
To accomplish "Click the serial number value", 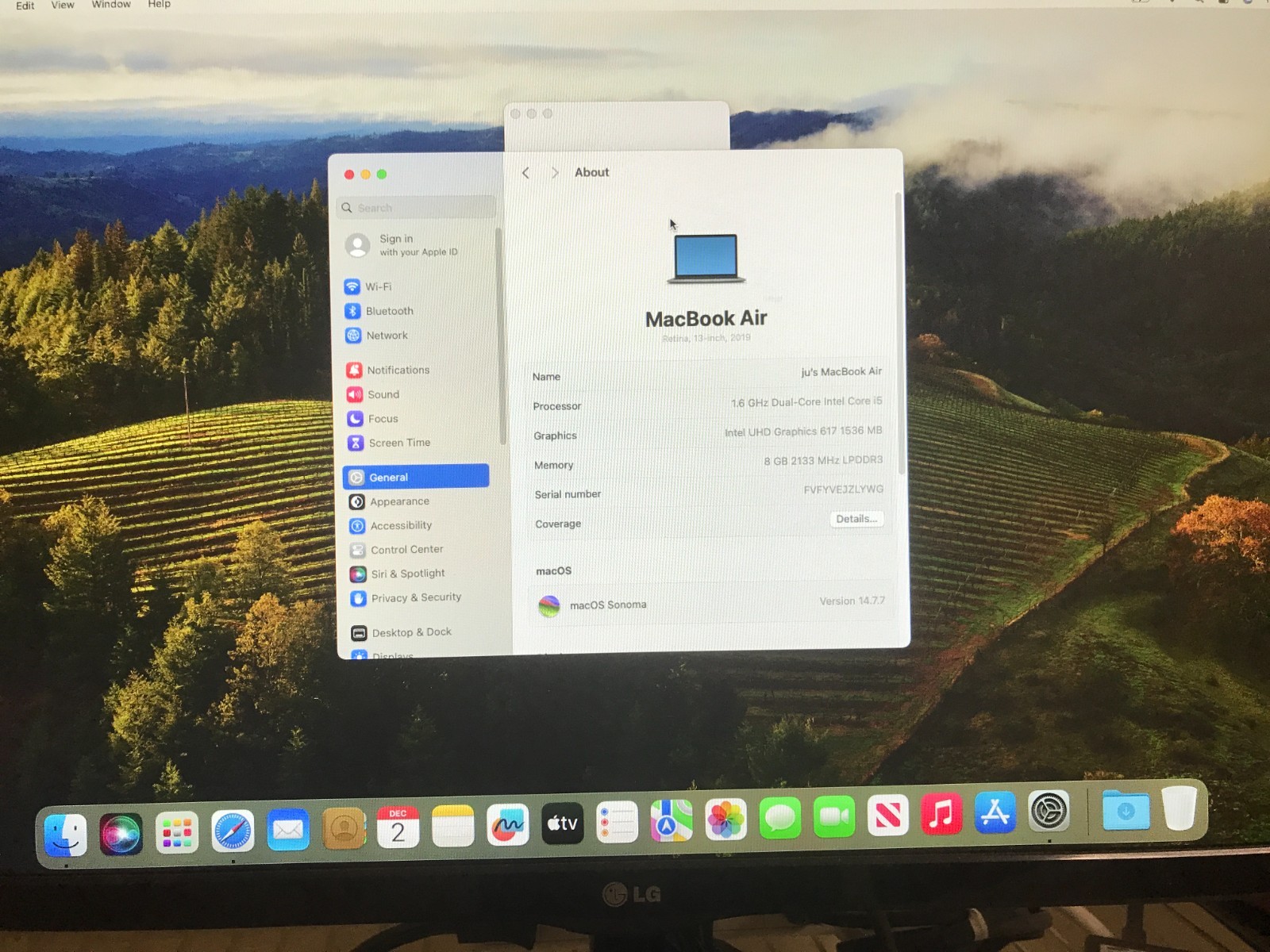I will pyautogui.click(x=843, y=489).
